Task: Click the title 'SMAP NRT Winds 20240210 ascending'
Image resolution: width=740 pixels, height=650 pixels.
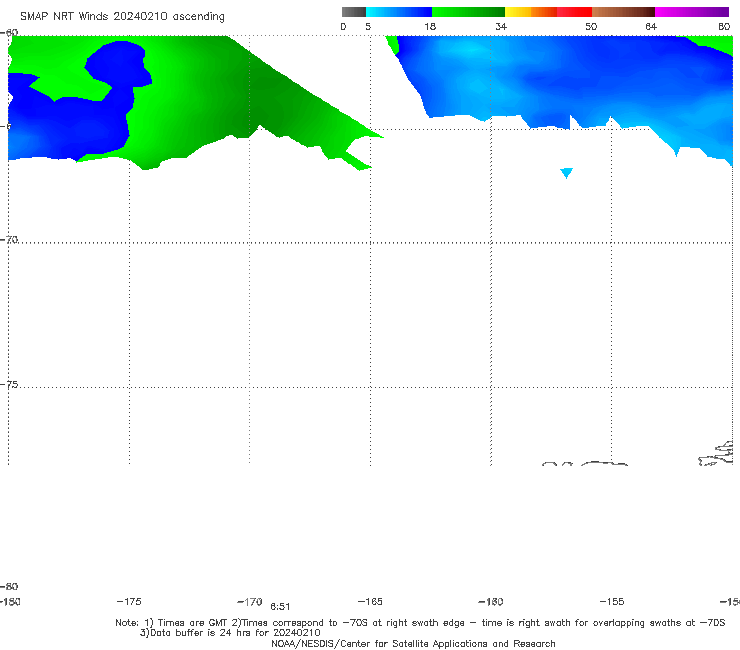Action: click(122, 16)
